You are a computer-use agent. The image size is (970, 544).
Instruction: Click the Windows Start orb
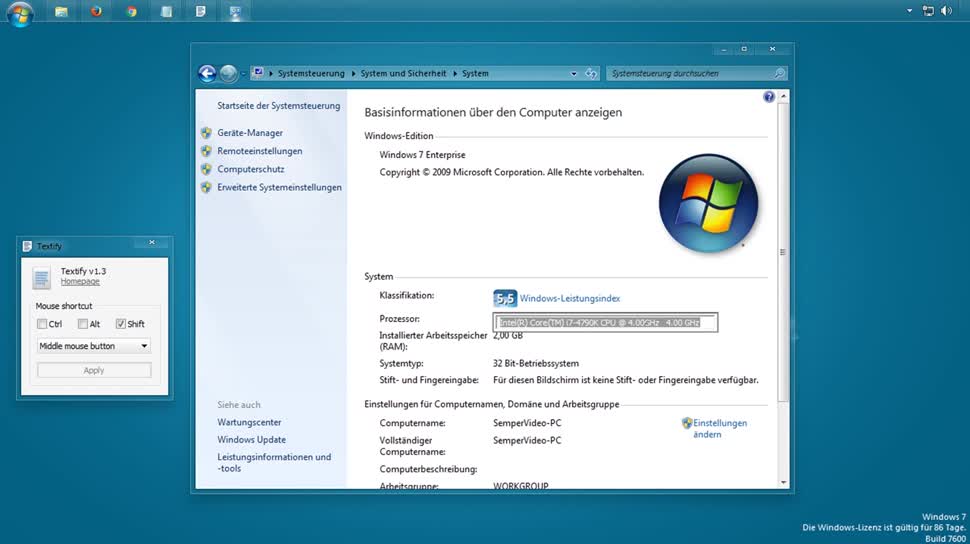pyautogui.click(x=20, y=12)
